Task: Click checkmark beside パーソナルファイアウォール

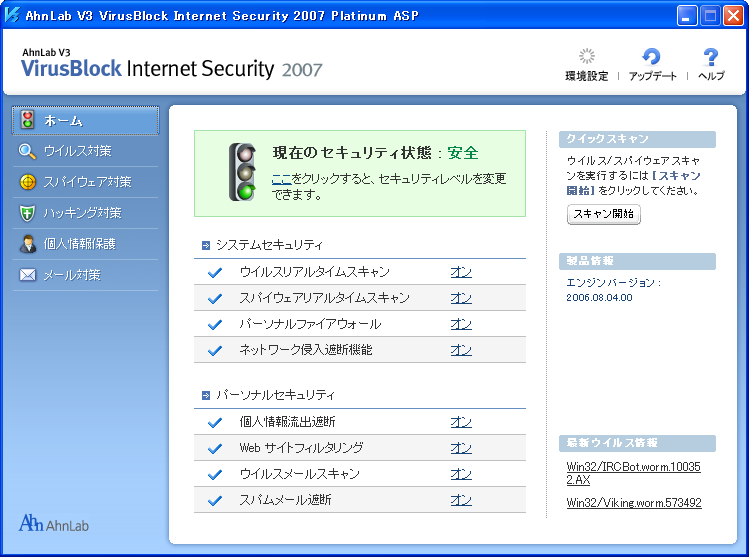Action: click(x=215, y=324)
